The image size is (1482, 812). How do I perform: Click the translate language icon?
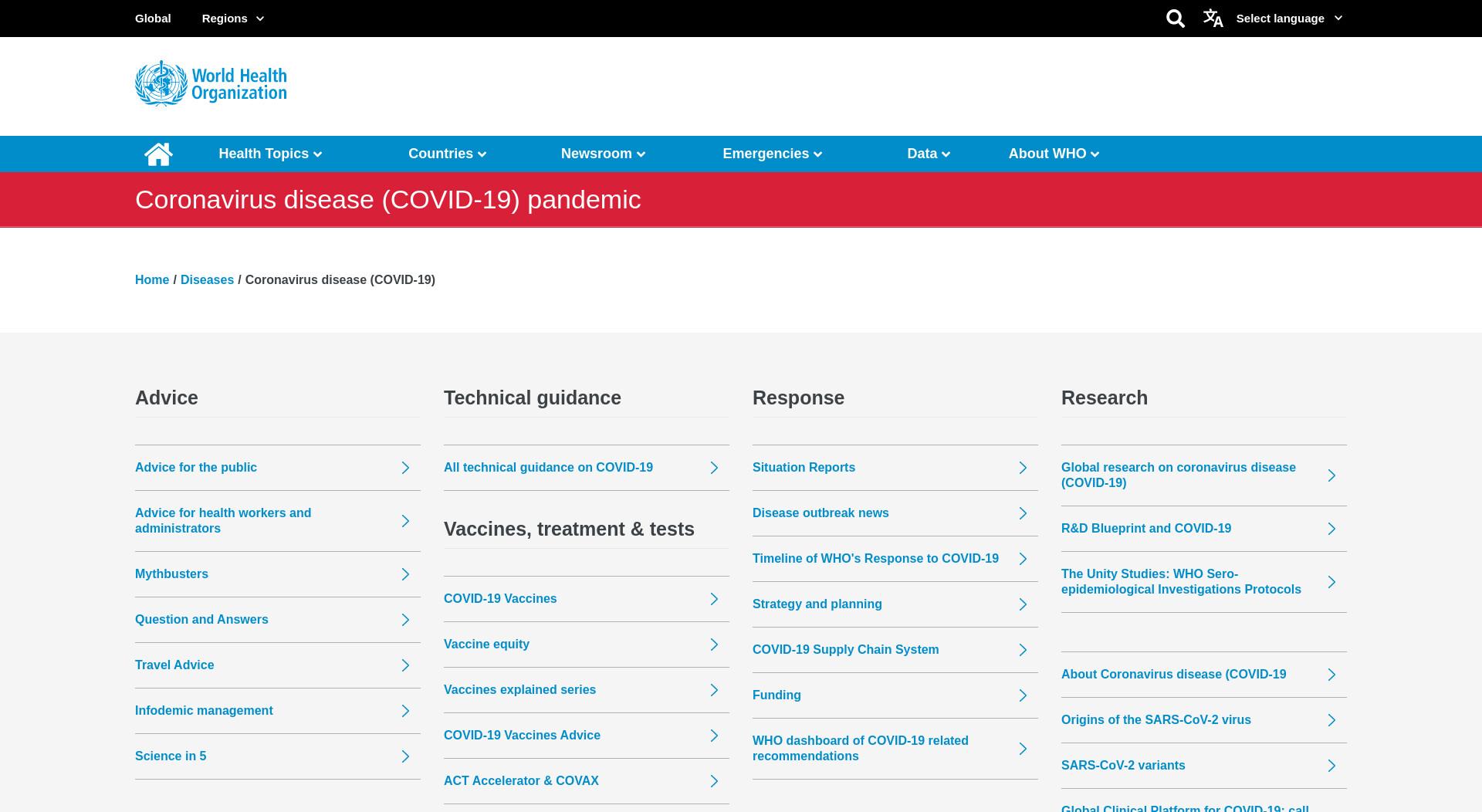[1213, 19]
